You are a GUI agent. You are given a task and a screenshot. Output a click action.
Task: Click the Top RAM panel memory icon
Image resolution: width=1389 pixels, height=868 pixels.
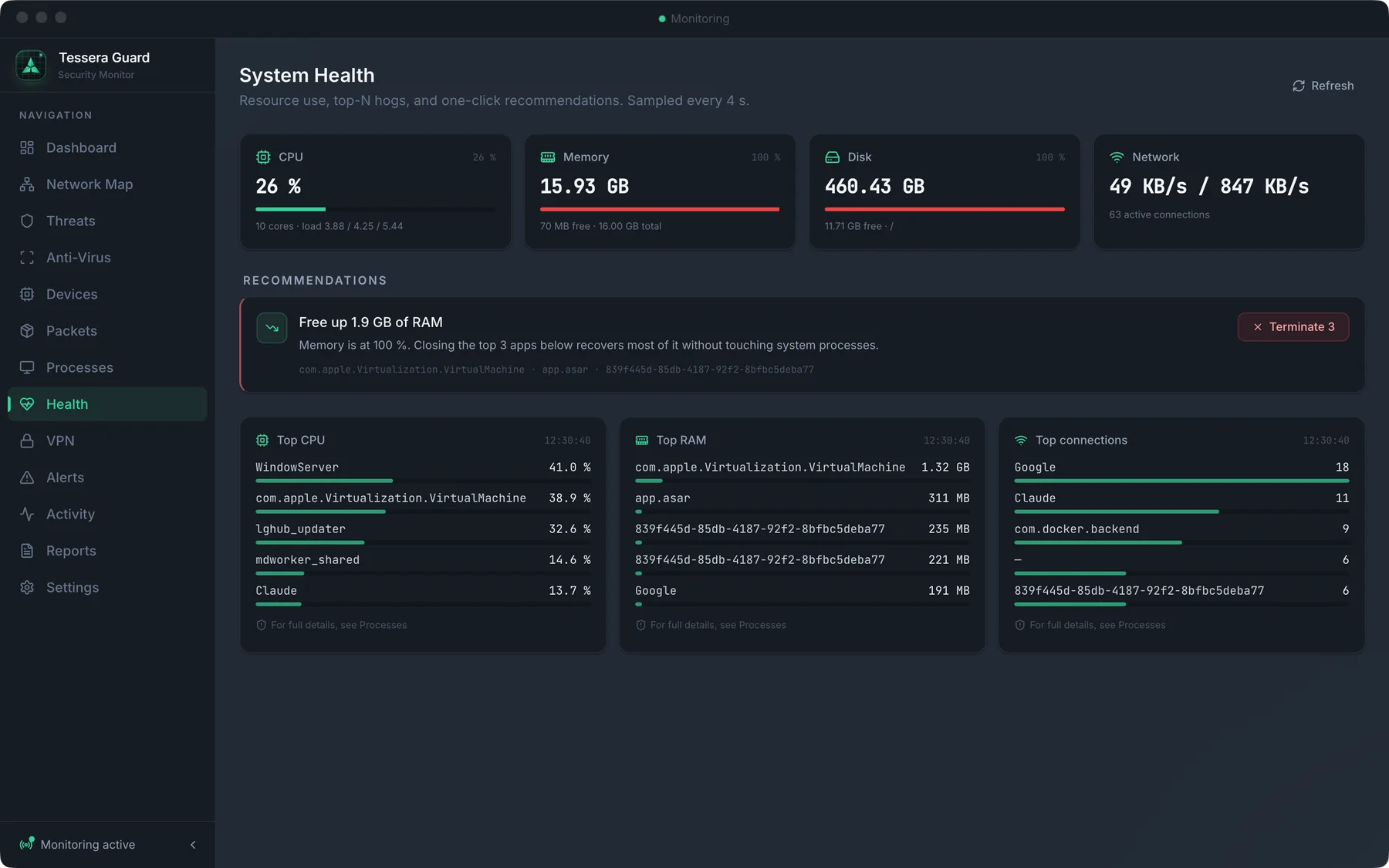642,440
